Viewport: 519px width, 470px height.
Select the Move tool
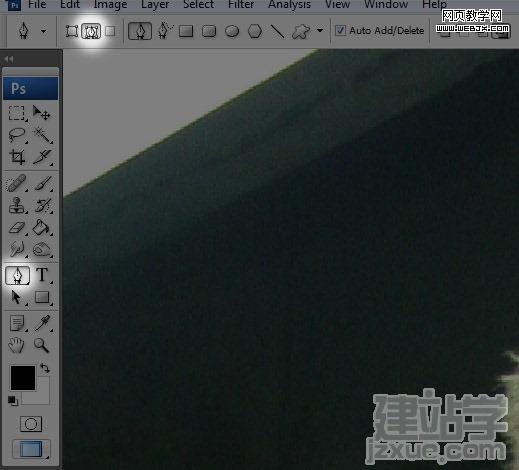click(42, 113)
